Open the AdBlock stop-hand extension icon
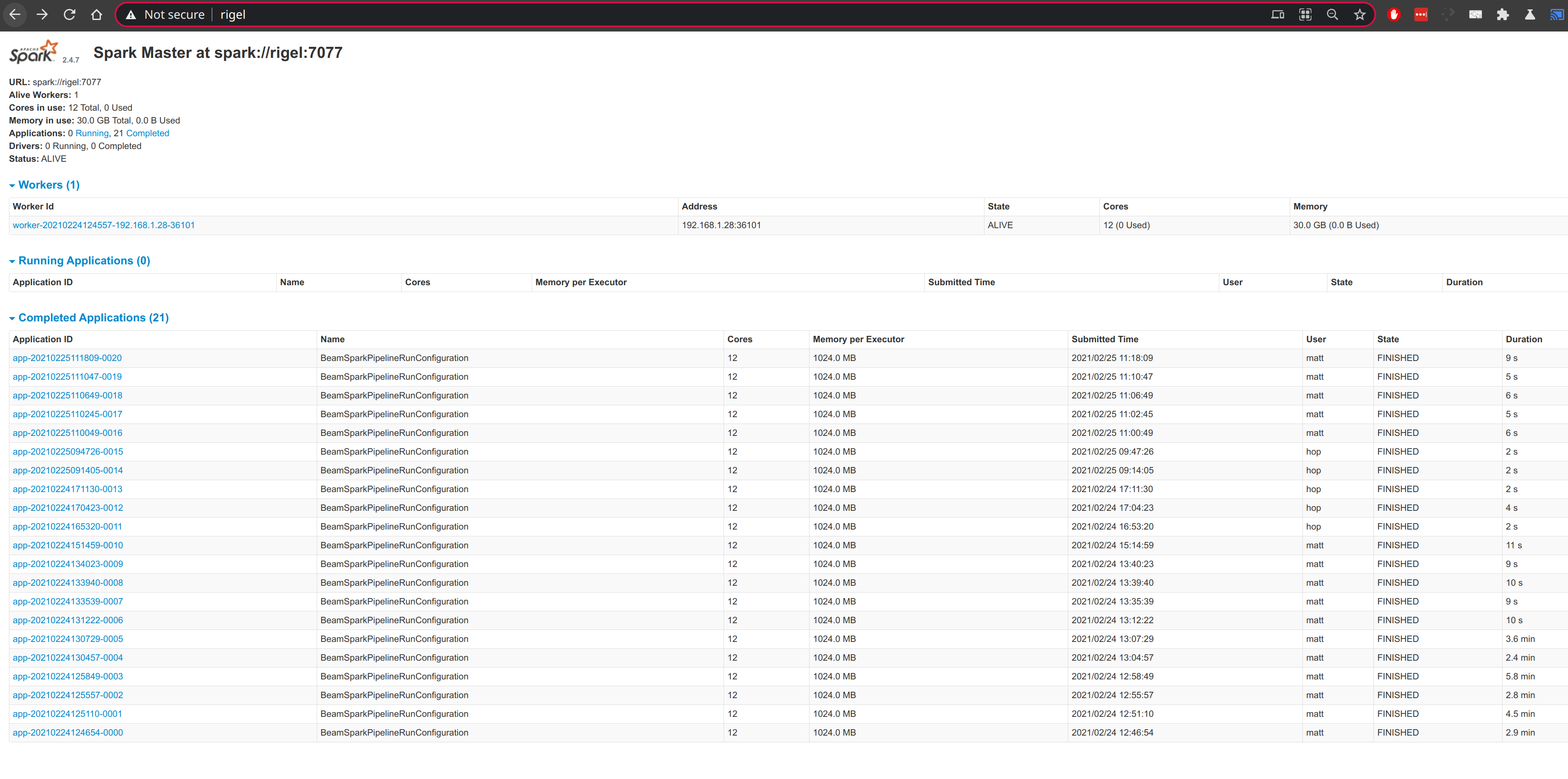 coord(1393,14)
